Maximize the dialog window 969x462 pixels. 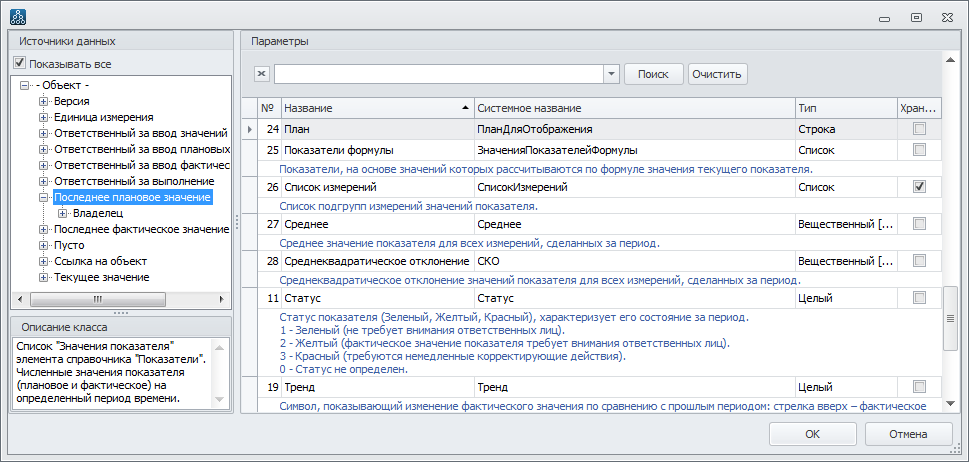[915, 17]
